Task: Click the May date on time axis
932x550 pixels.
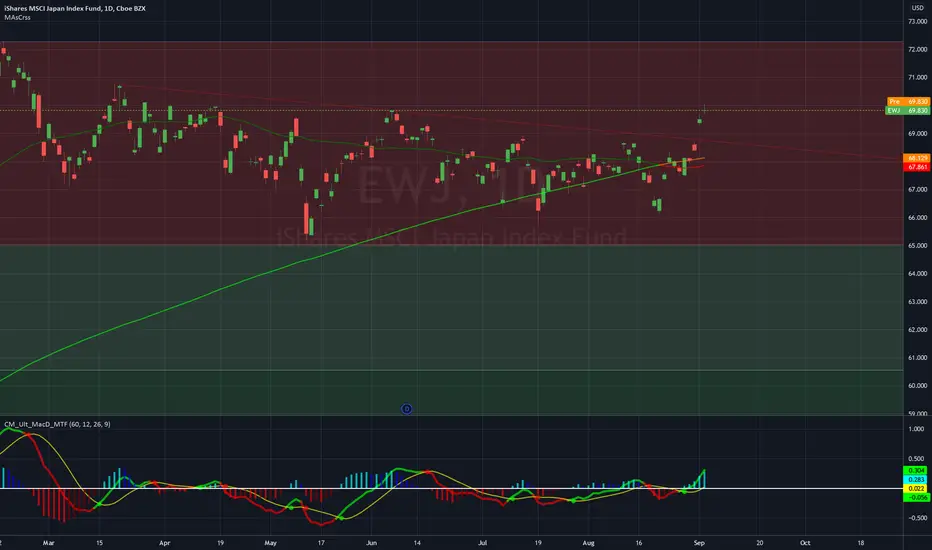Action: 270,543
